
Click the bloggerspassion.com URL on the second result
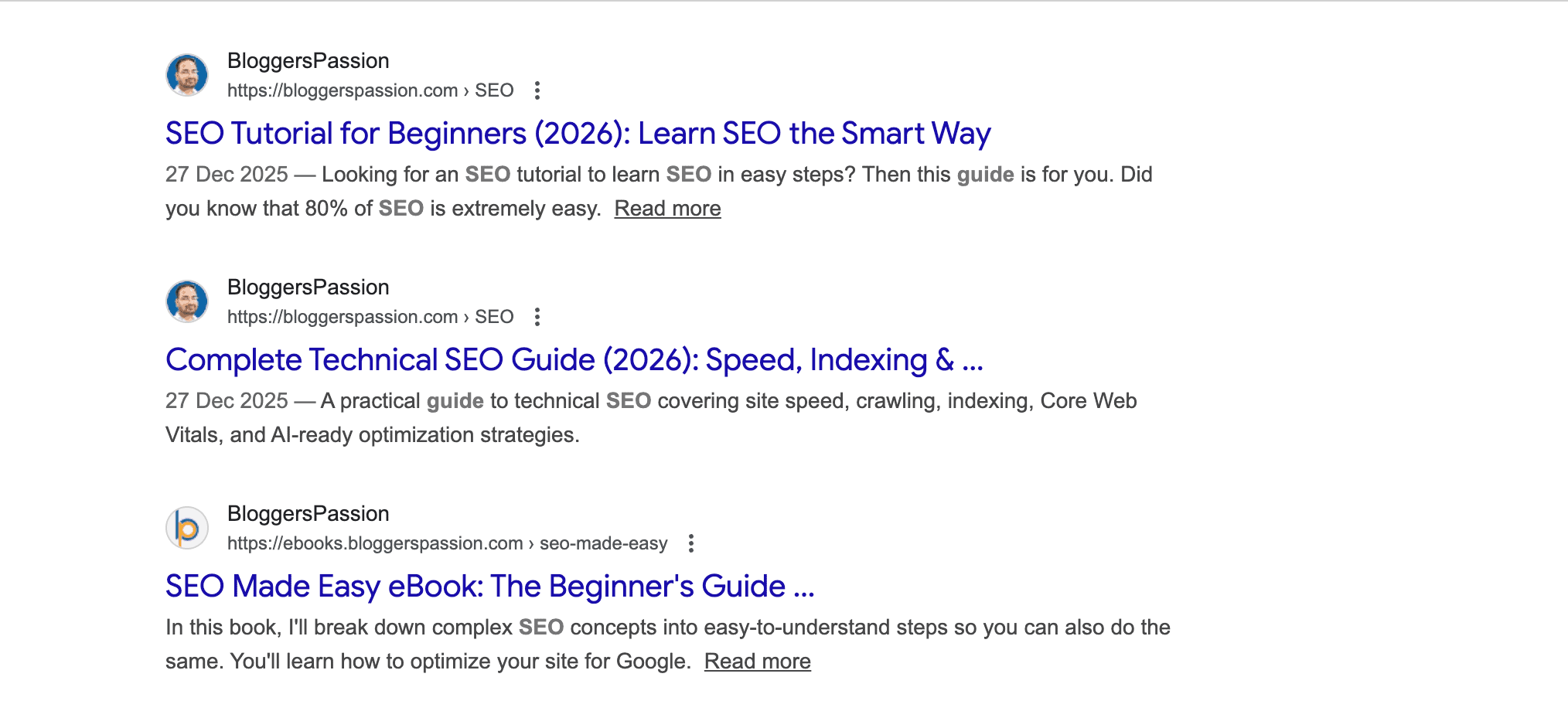point(342,317)
